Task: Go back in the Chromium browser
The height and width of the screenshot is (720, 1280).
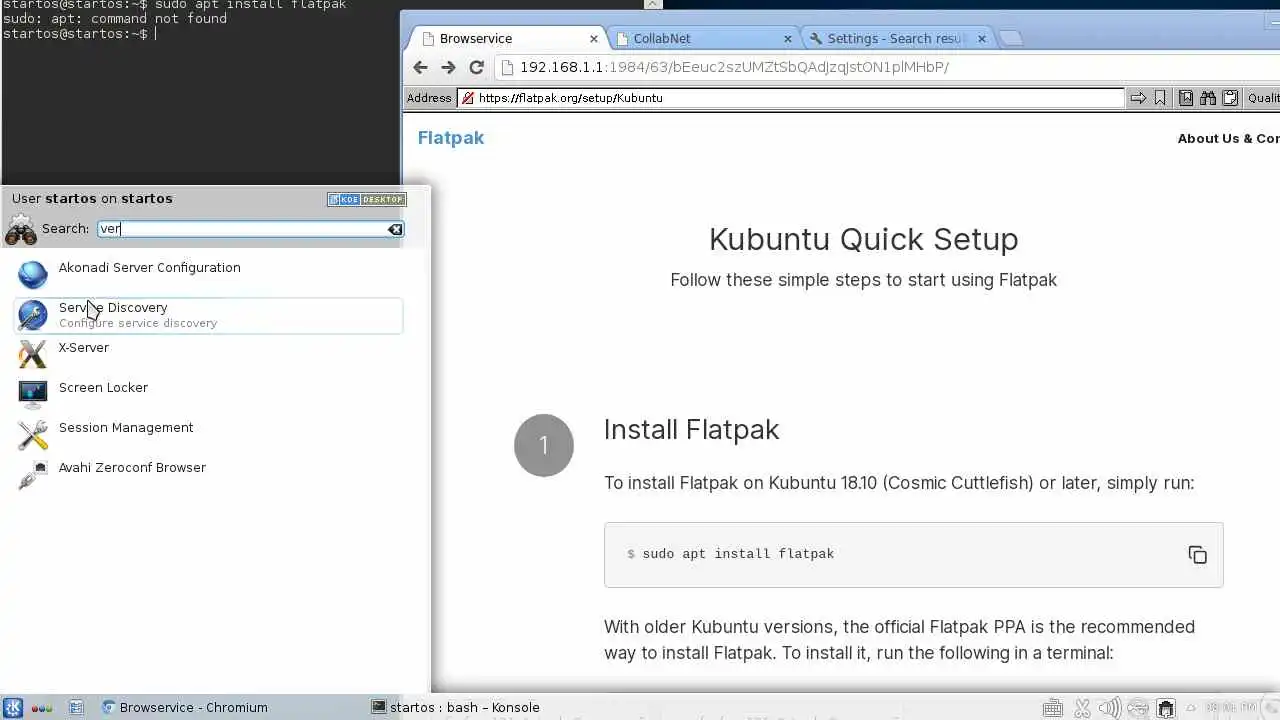Action: click(420, 67)
